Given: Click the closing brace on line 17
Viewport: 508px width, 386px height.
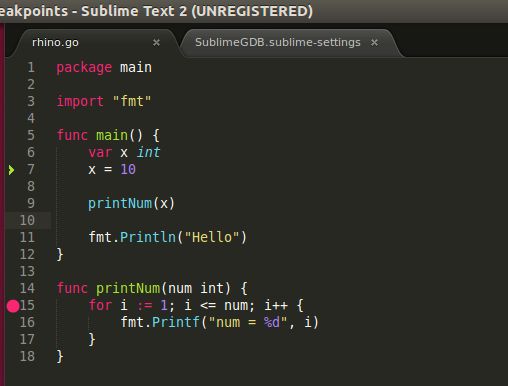Looking at the screenshot, I should [x=92, y=340].
